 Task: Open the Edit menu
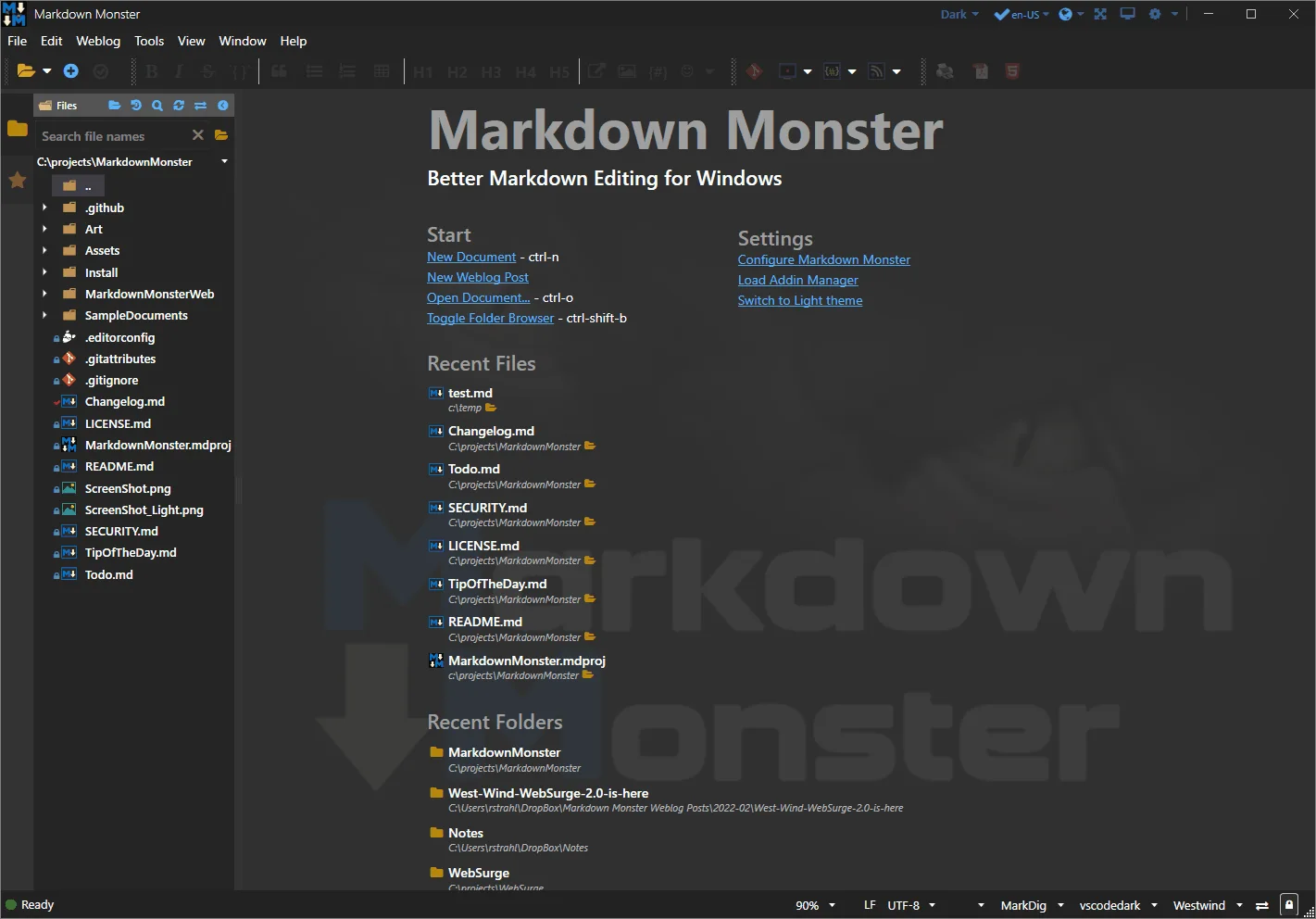click(x=52, y=41)
